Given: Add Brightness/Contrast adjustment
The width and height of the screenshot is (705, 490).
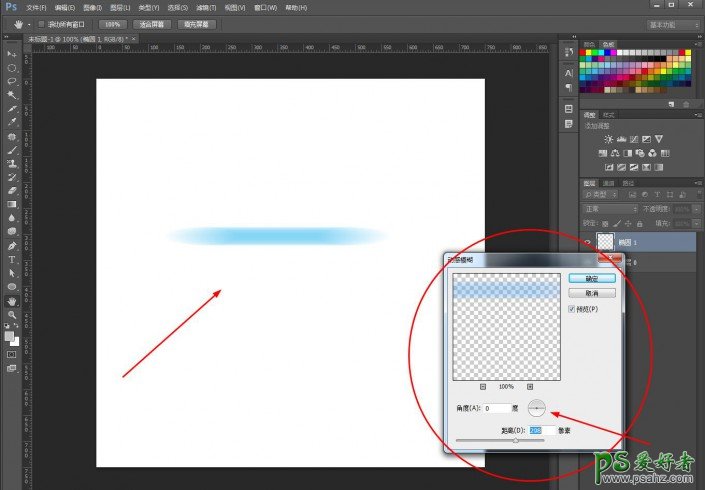Looking at the screenshot, I should pyautogui.click(x=608, y=139).
